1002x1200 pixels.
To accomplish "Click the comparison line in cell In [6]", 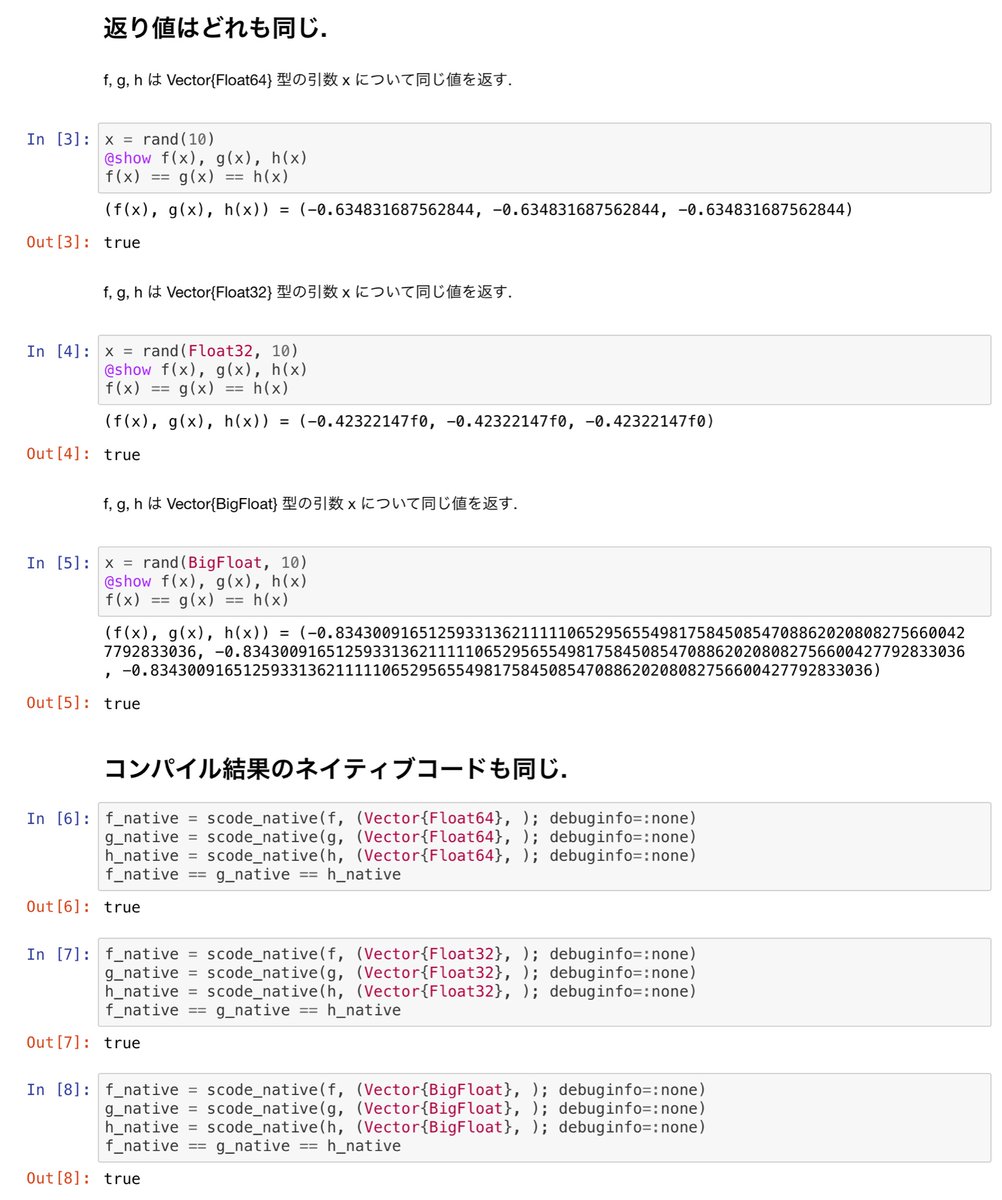I will 252,874.
